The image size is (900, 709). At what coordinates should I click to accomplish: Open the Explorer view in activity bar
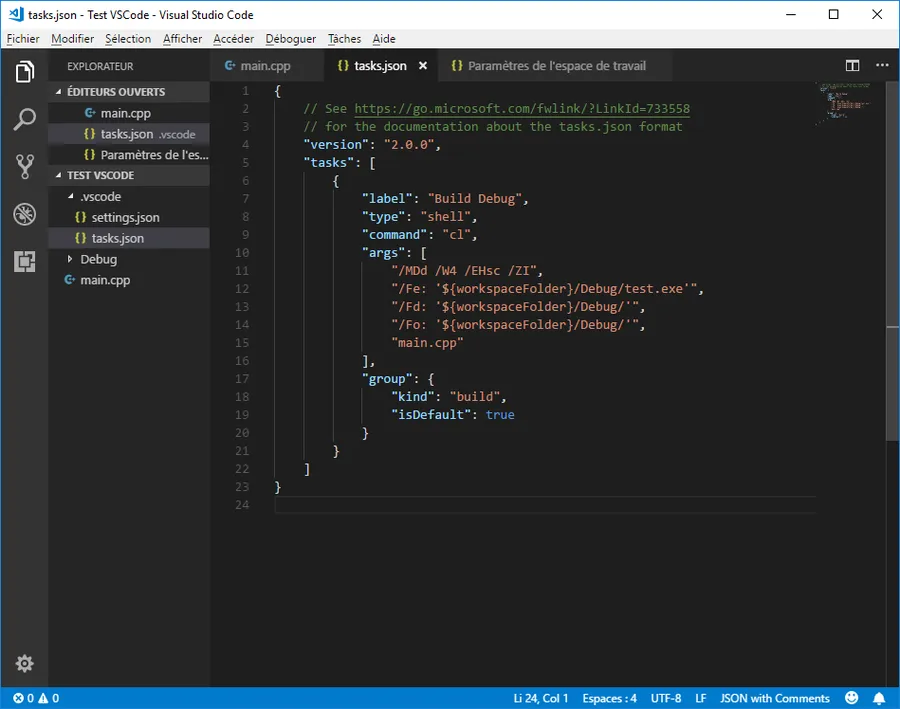point(25,72)
